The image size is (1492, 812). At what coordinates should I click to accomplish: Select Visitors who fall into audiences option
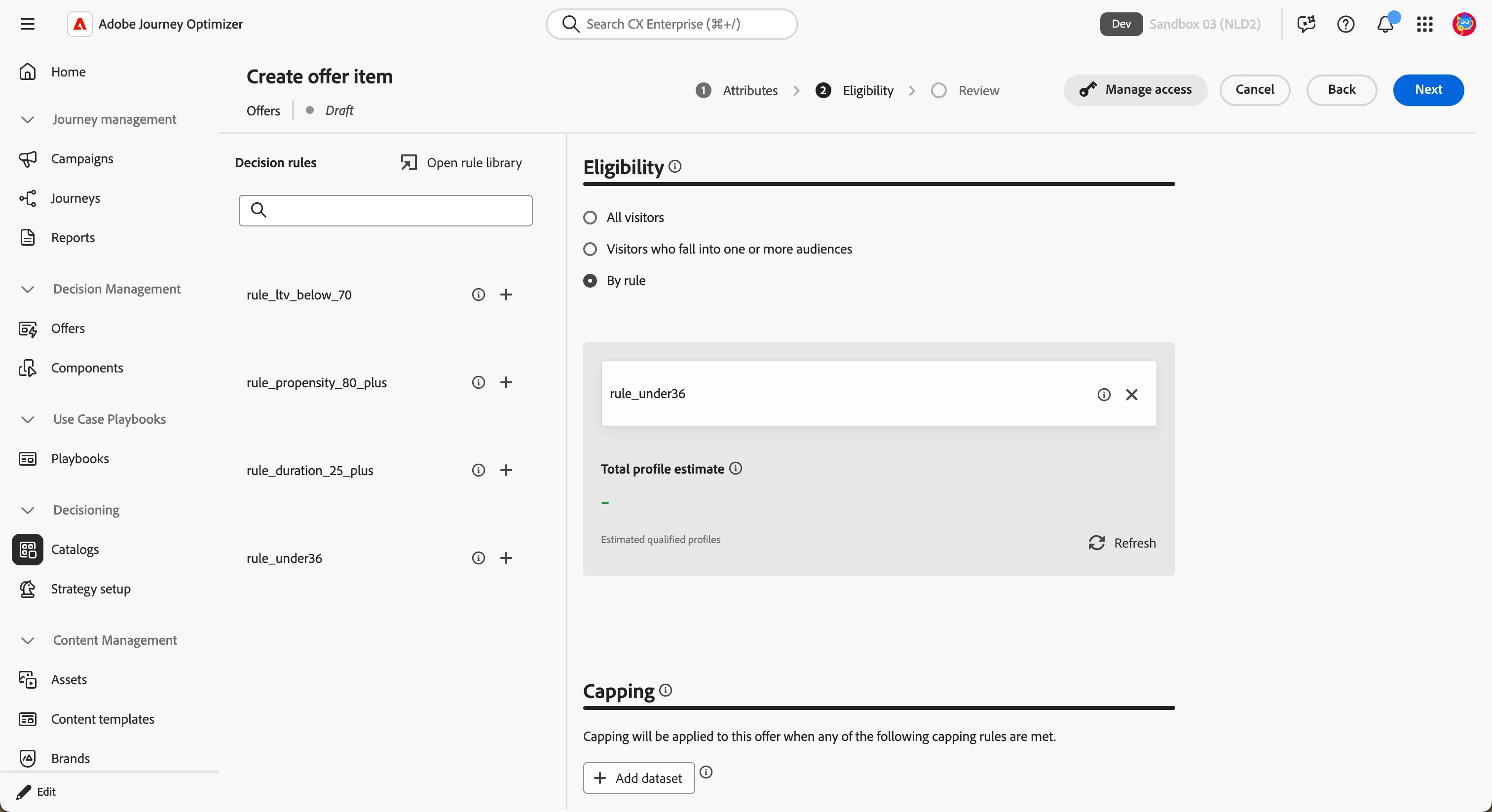(590, 249)
